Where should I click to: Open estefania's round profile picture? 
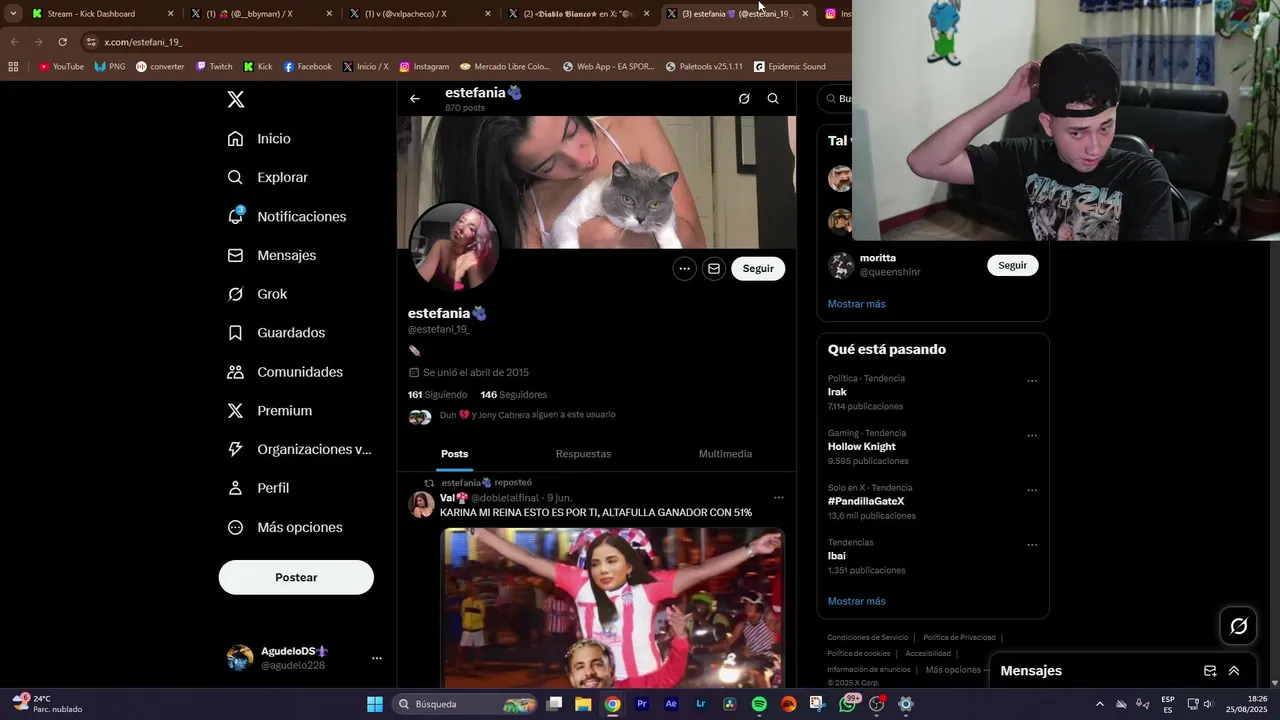click(x=454, y=247)
